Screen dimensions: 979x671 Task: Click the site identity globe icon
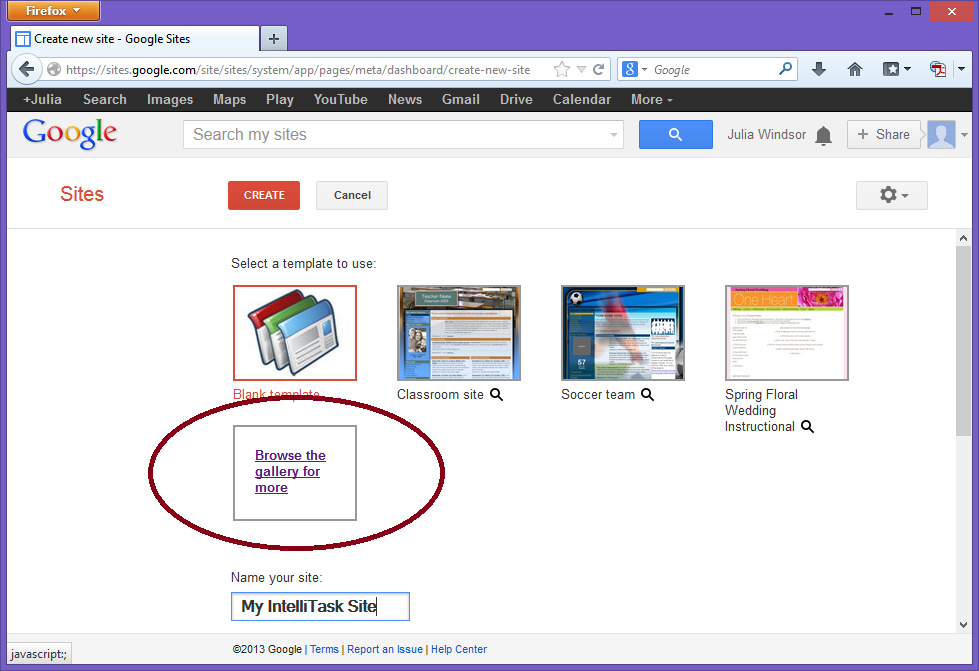point(54,69)
